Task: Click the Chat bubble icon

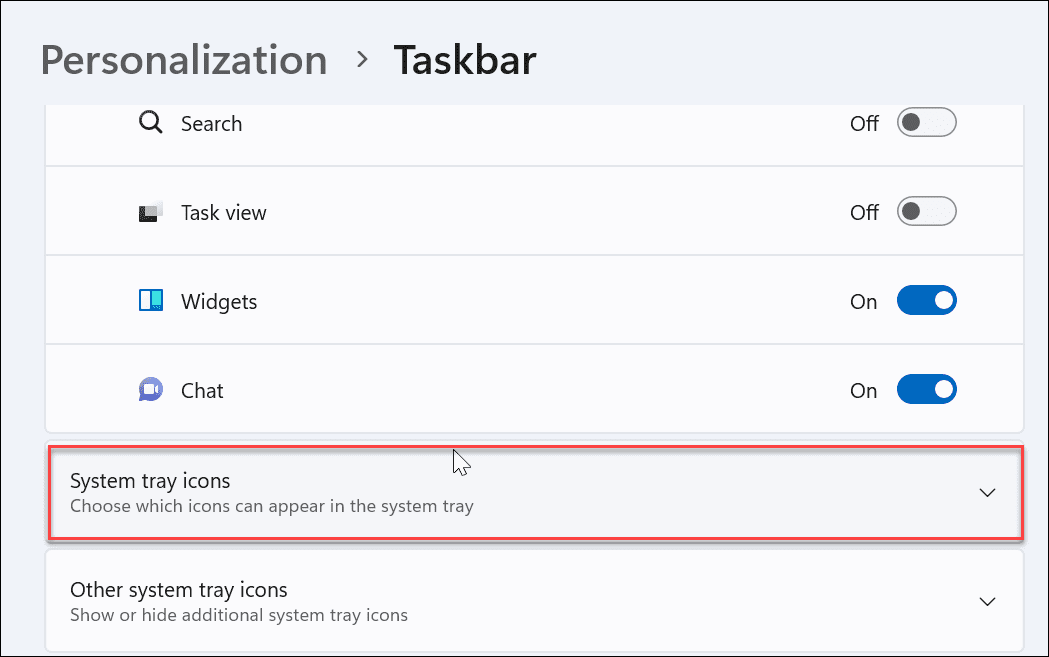Action: pos(150,390)
